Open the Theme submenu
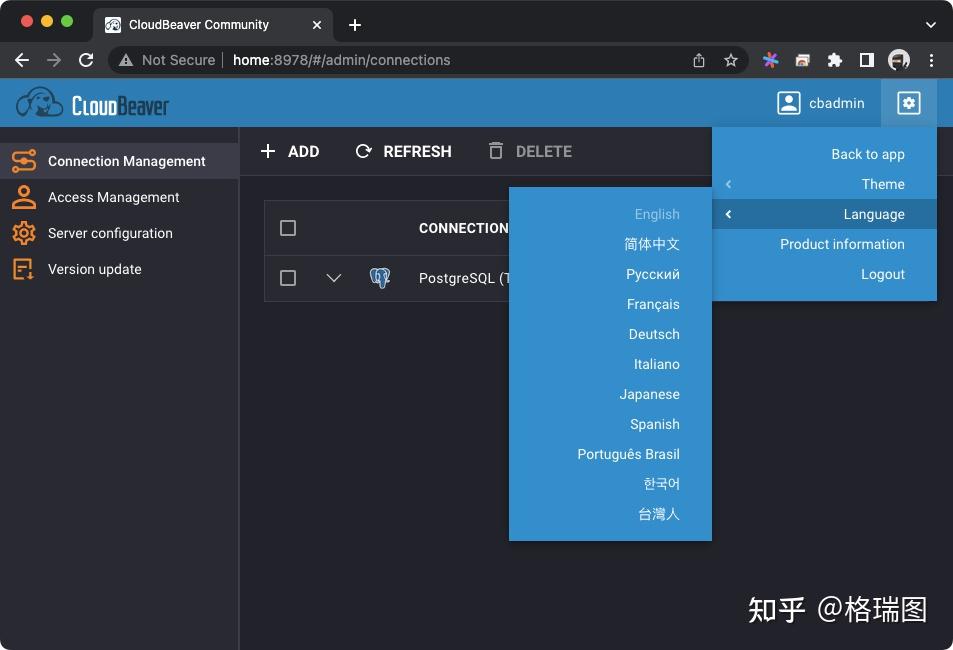 883,184
